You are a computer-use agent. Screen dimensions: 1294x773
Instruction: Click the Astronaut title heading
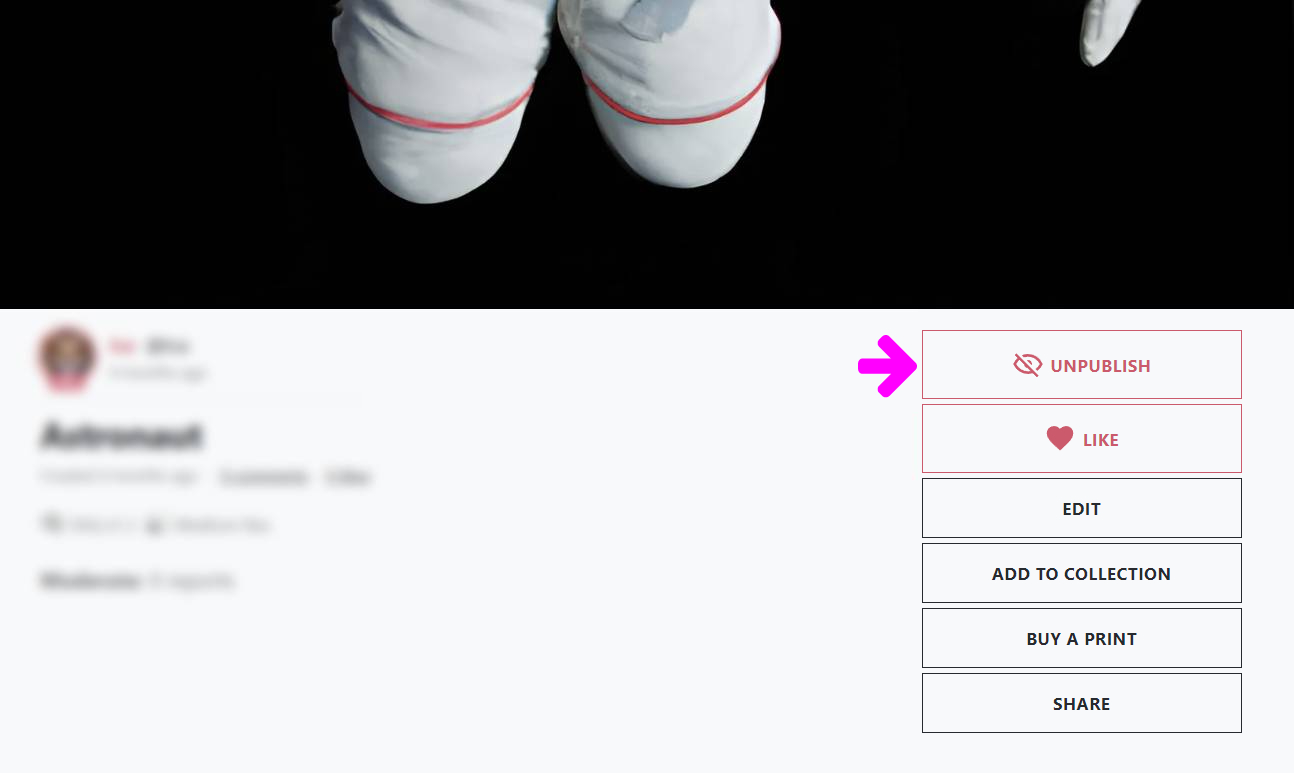point(121,435)
